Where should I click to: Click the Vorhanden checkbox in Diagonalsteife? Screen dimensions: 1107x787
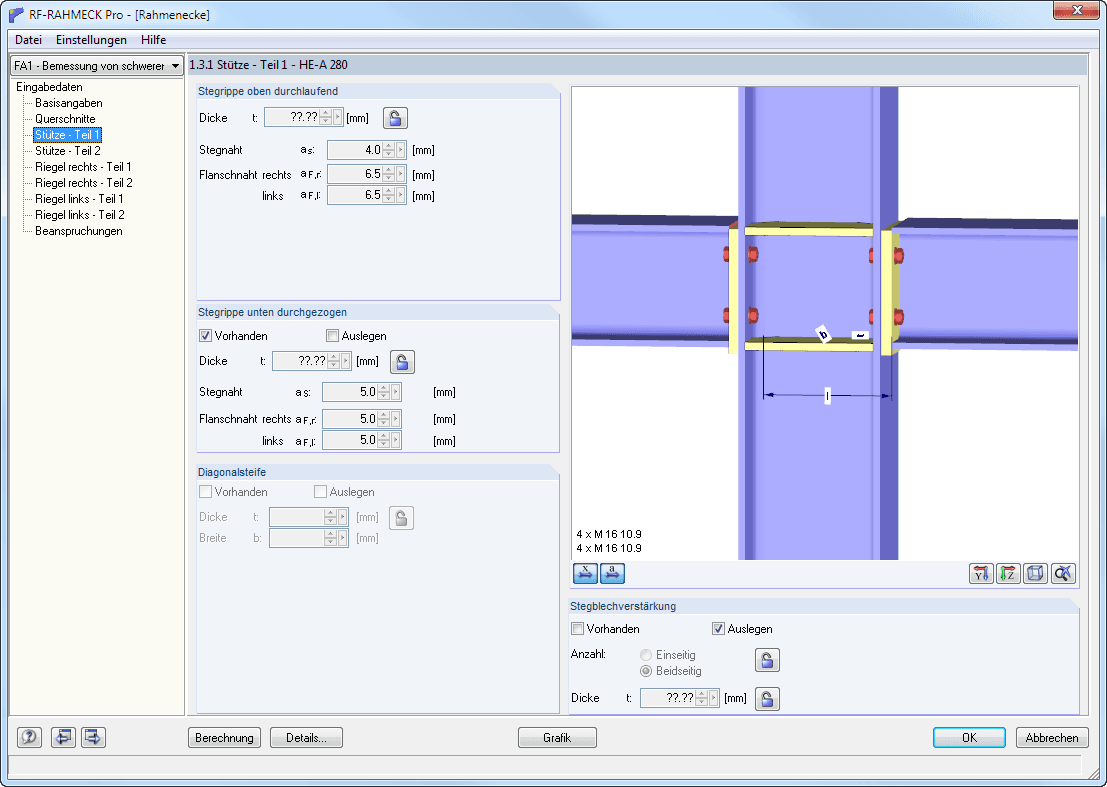pyautogui.click(x=205, y=492)
